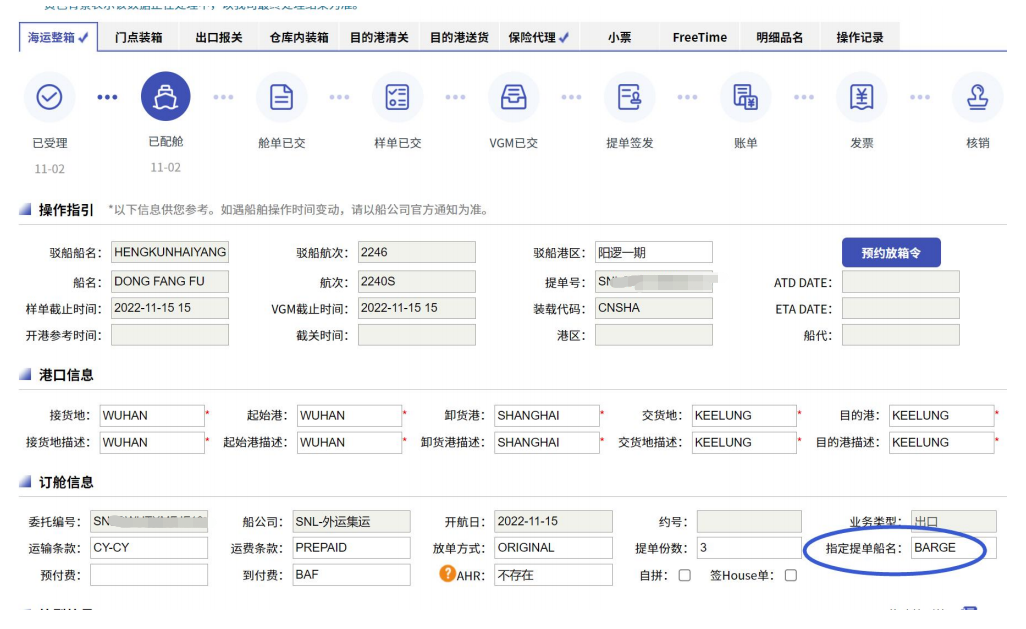
Task: Click the 卸货港描述 field
Action: [547, 442]
